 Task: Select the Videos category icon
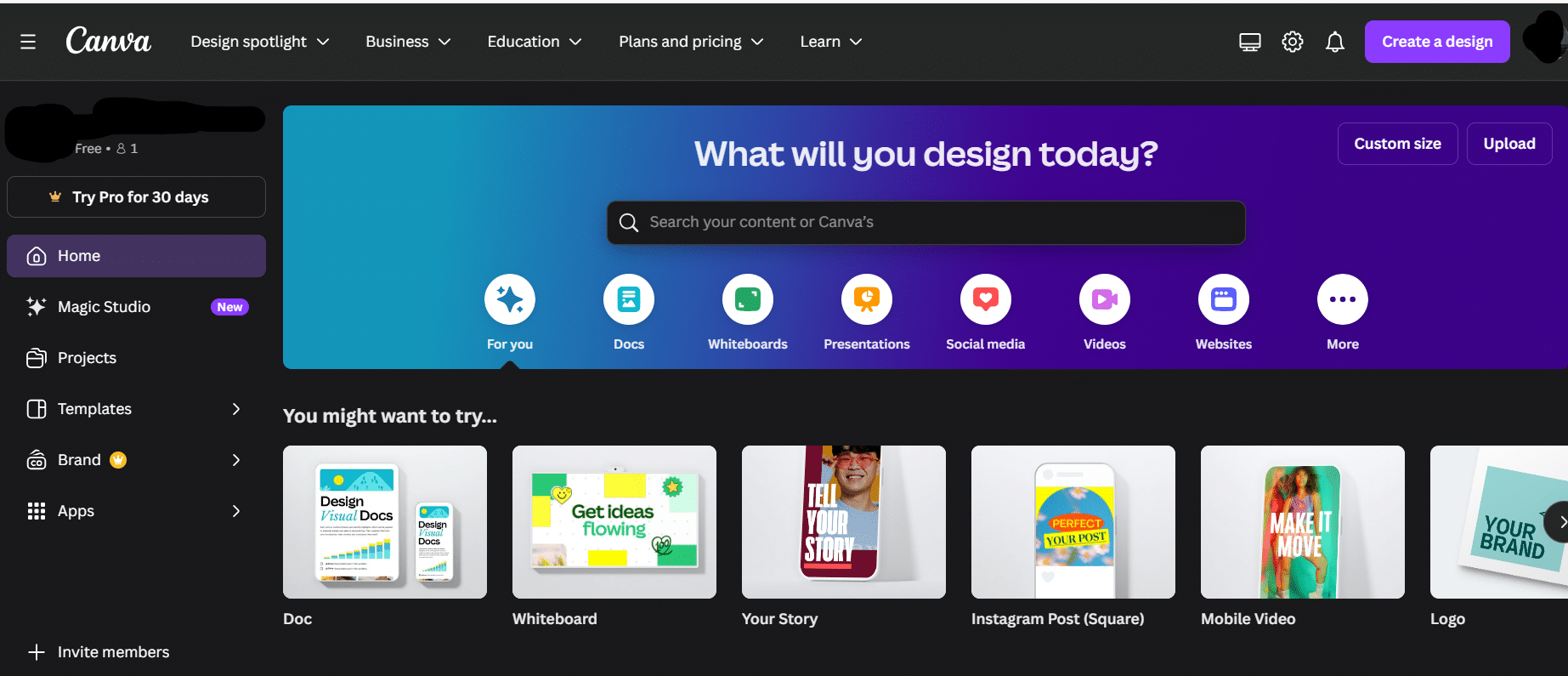point(1105,299)
